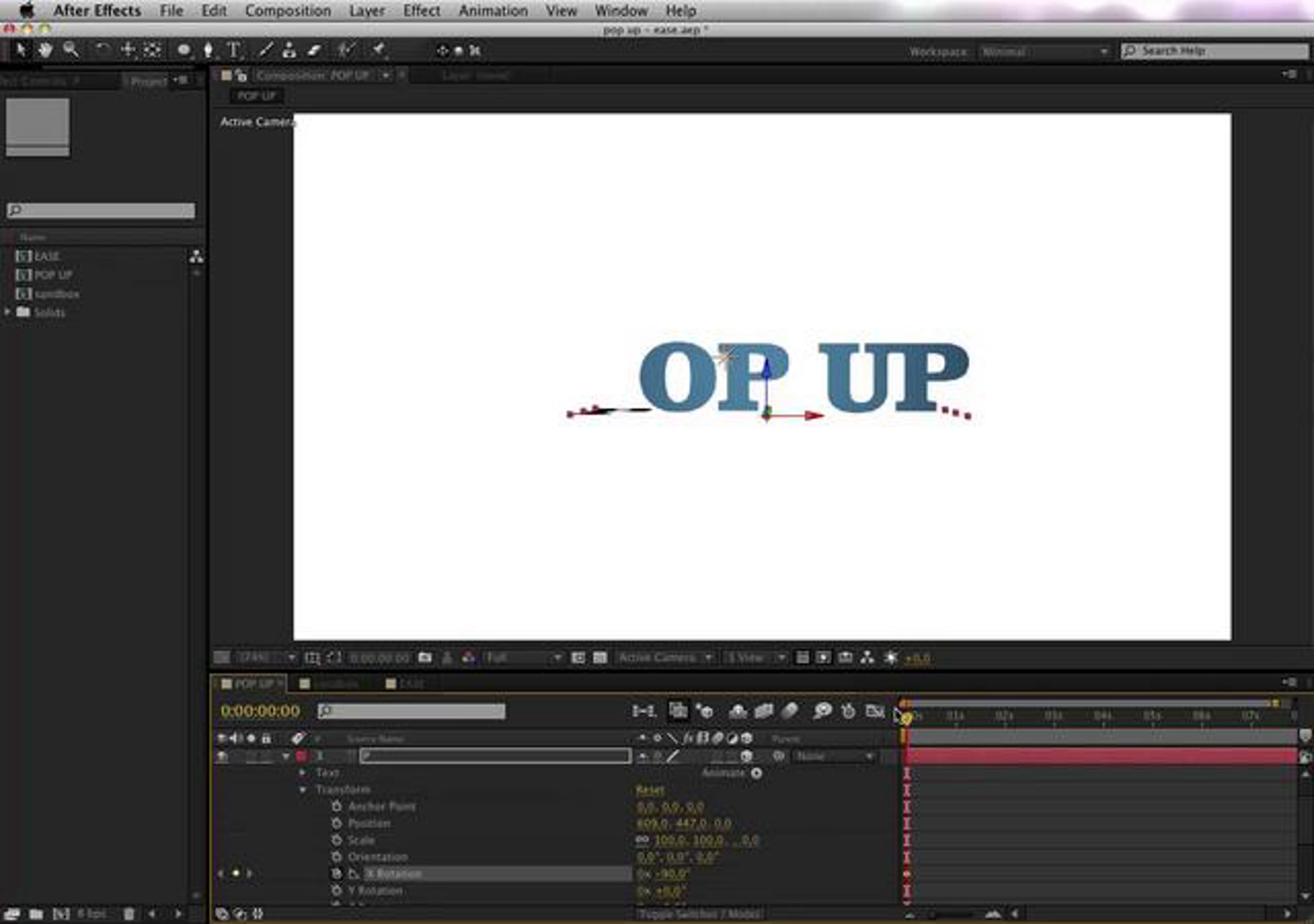
Task: Activate the Horizontal Type tool
Action: (233, 51)
